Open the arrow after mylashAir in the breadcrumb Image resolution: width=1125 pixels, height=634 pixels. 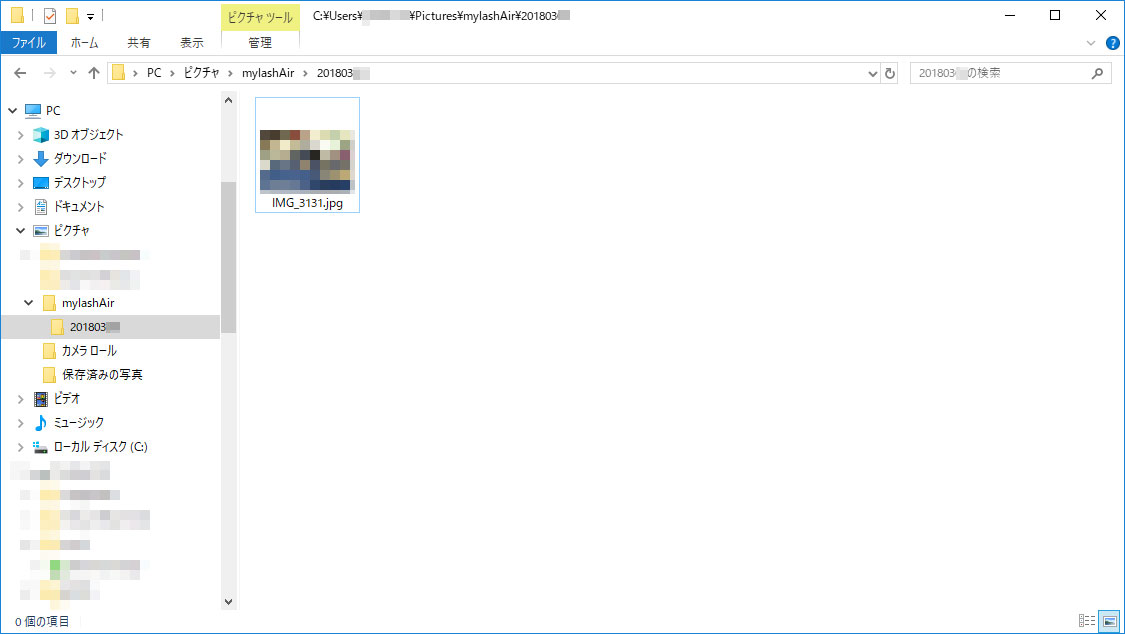(305, 73)
